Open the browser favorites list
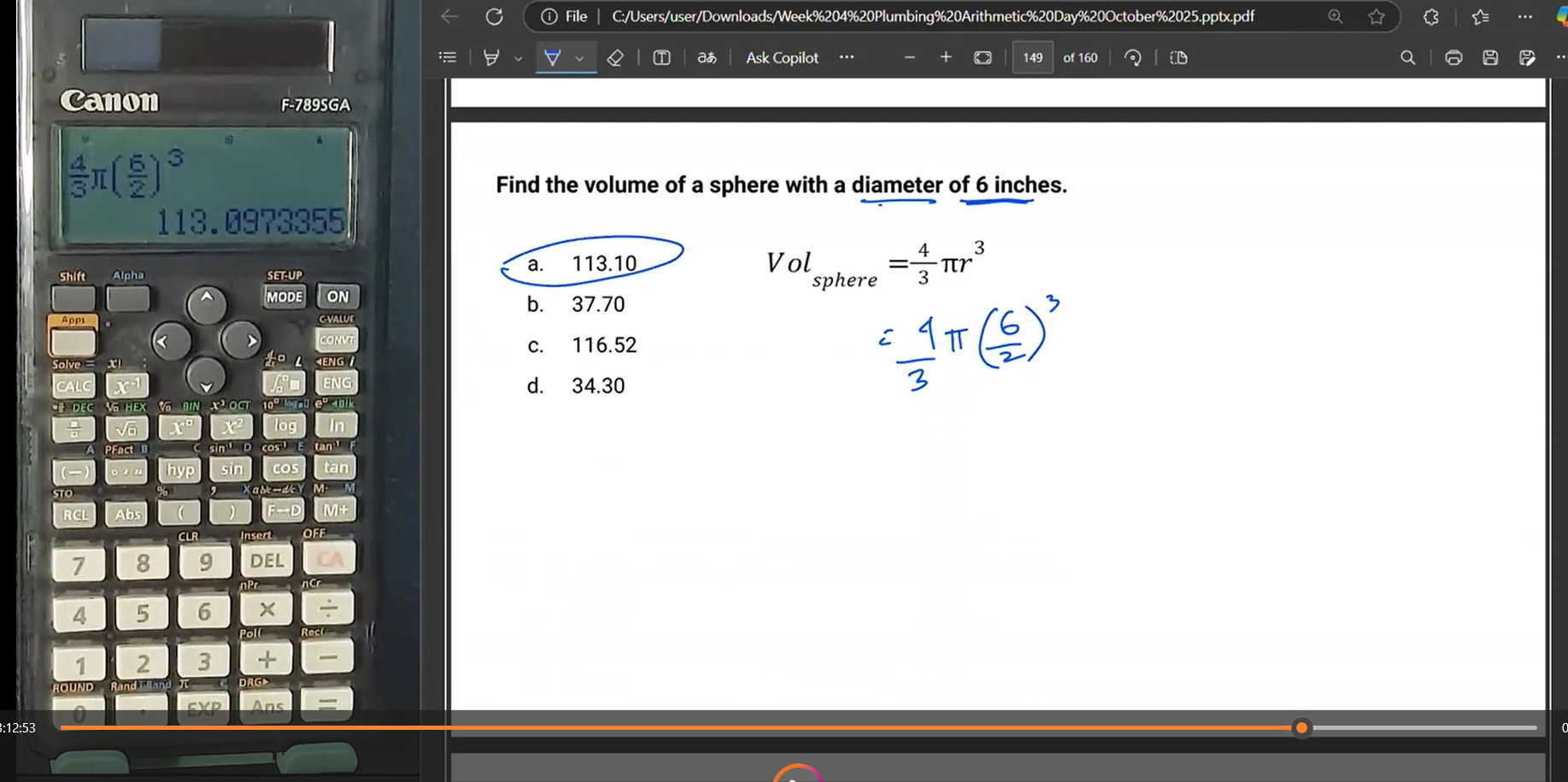1568x782 pixels. click(x=1480, y=16)
